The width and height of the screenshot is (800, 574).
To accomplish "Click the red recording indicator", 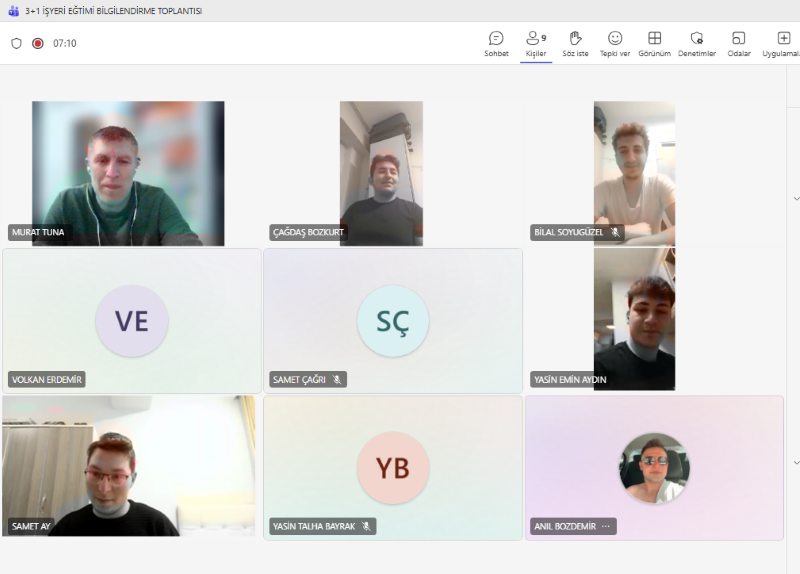I will [x=38, y=44].
